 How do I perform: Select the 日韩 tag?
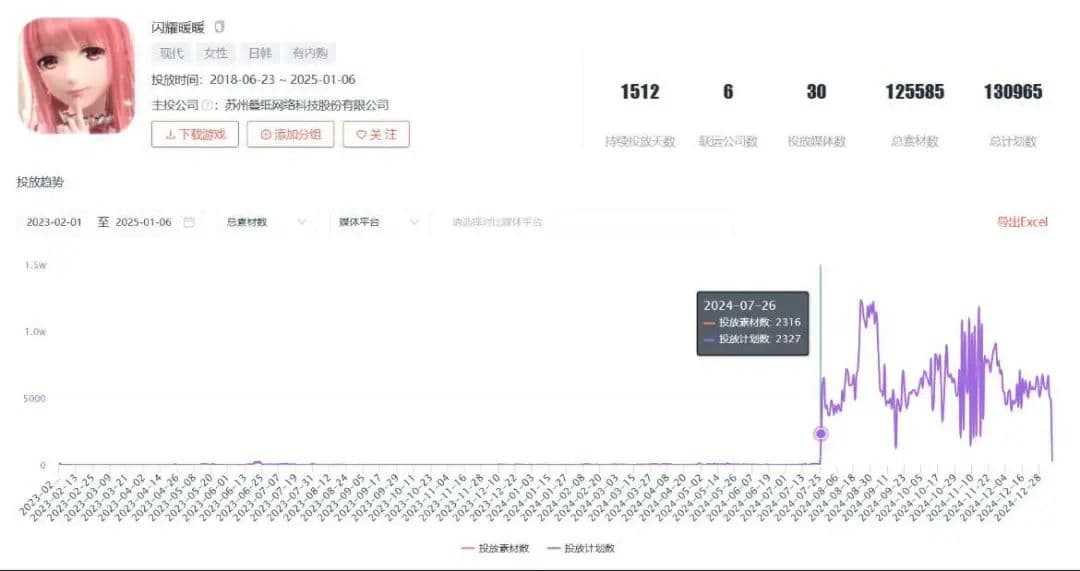[x=259, y=54]
